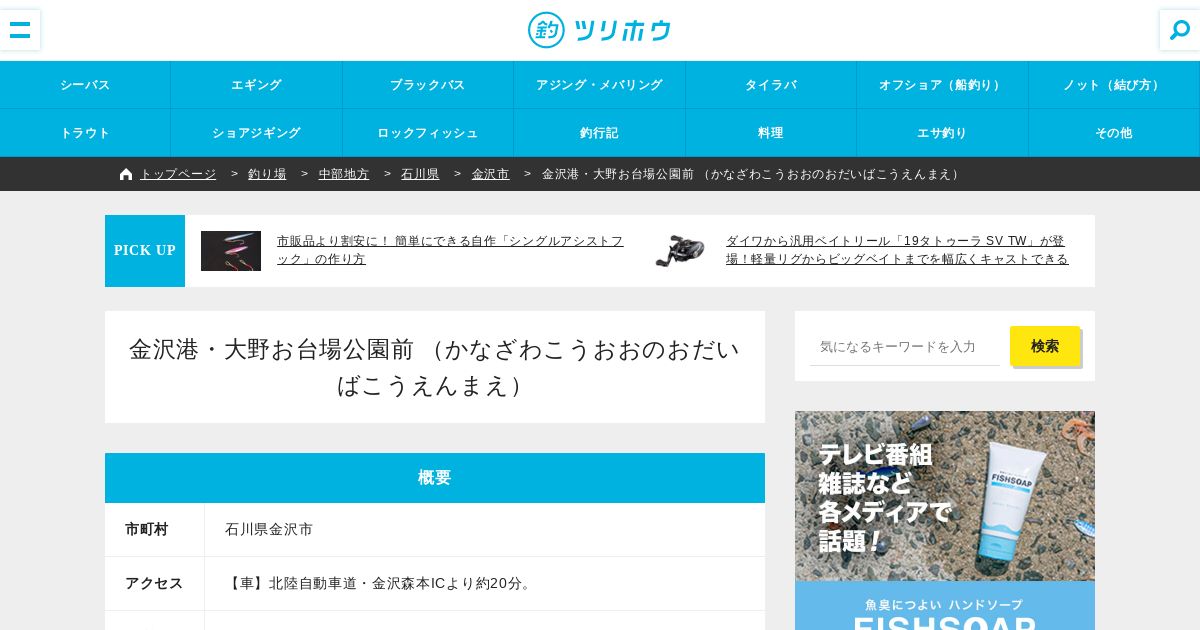Click the yellow 検索 button

1045,346
